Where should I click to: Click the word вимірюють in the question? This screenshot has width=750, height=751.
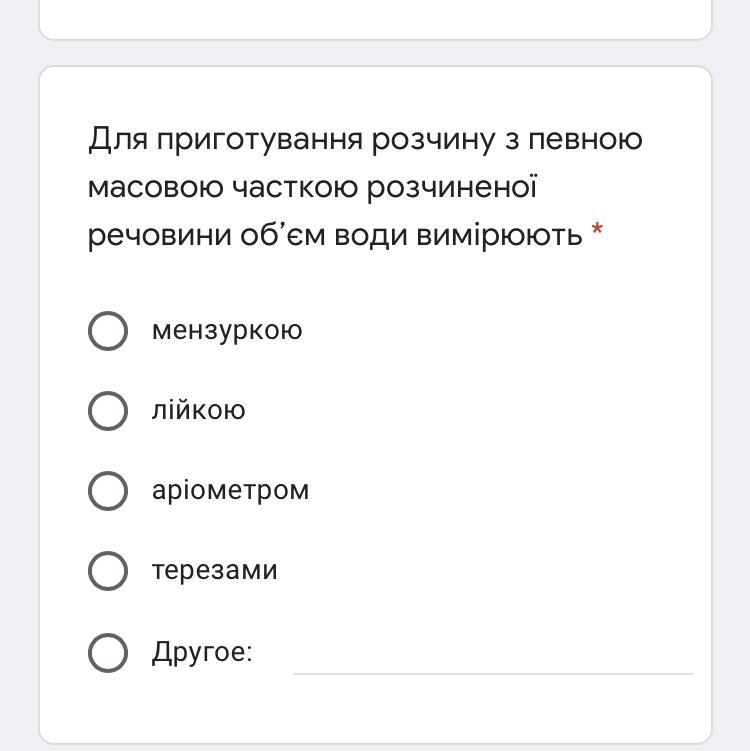pyautogui.click(x=499, y=236)
